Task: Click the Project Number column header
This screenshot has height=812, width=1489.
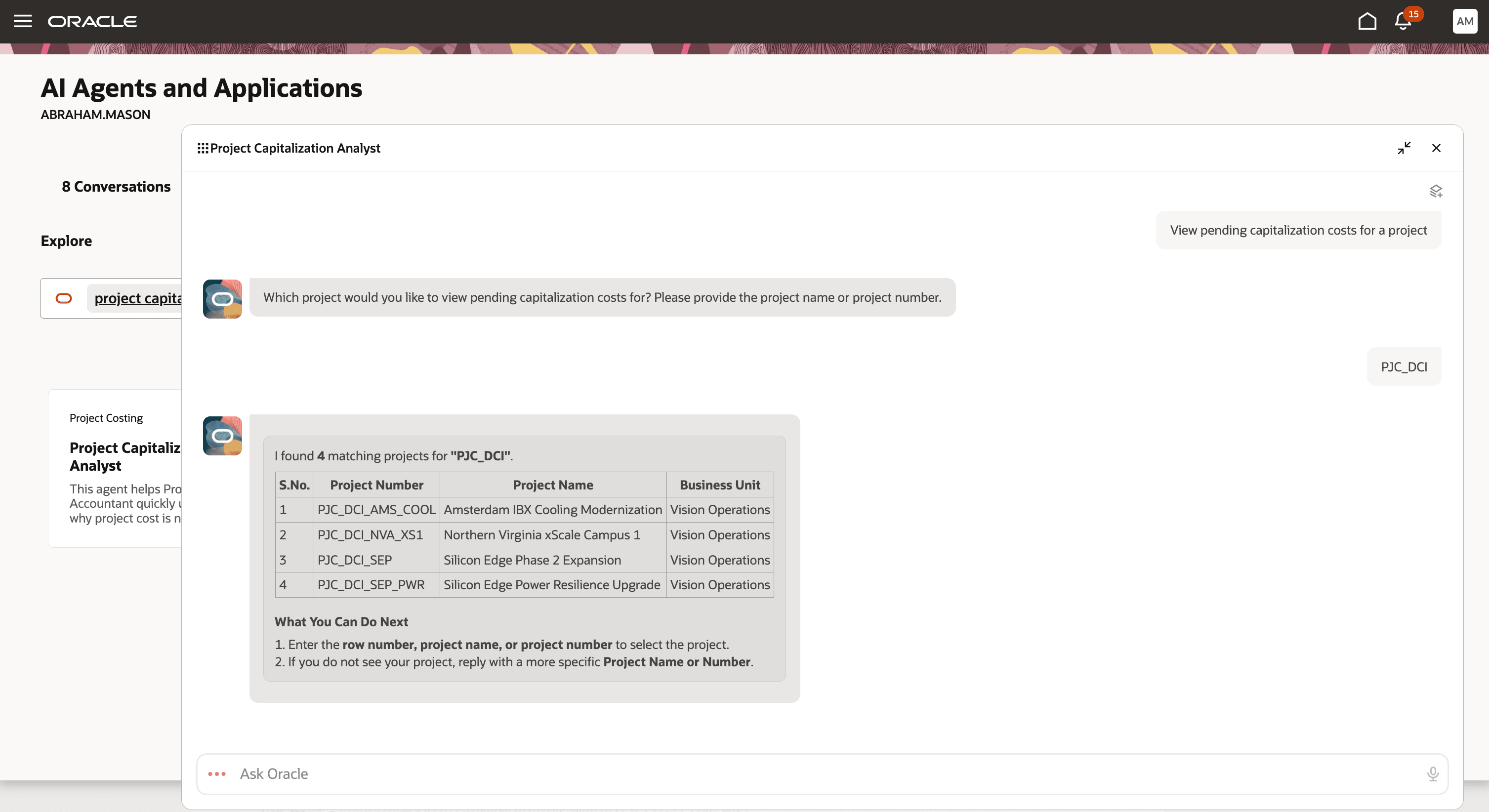Action: pyautogui.click(x=376, y=485)
